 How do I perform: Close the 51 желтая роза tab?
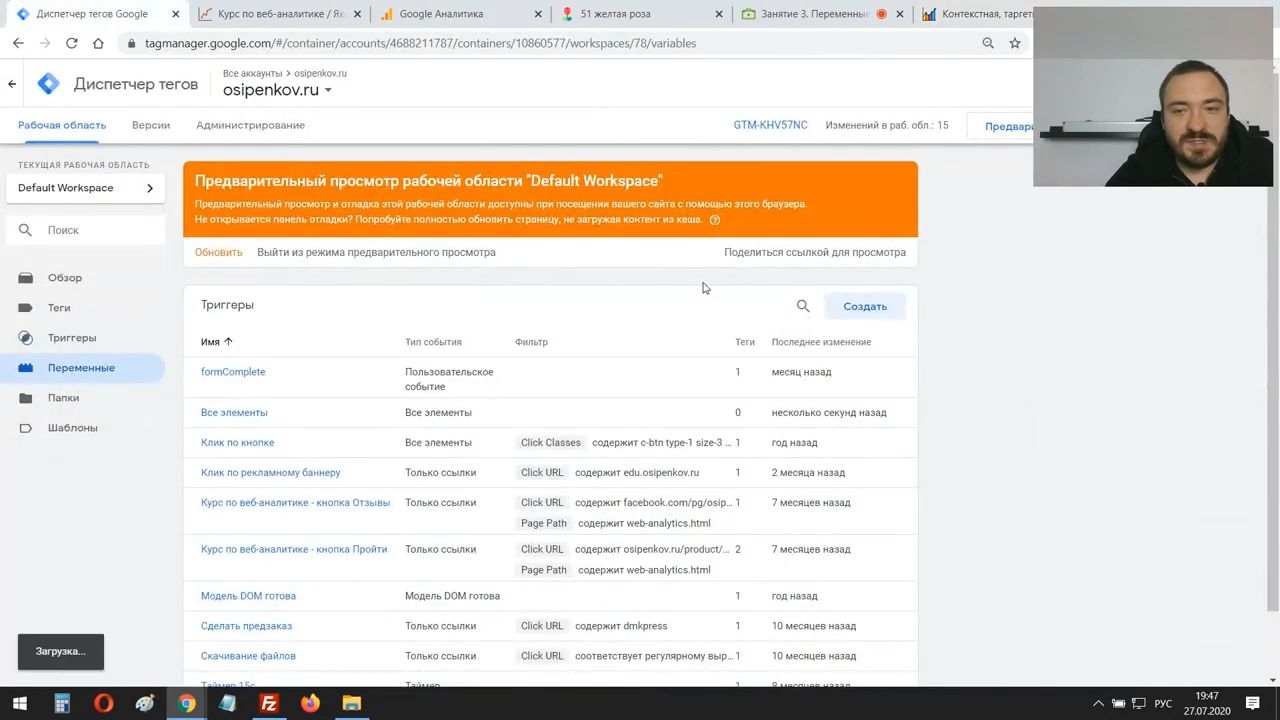720,14
